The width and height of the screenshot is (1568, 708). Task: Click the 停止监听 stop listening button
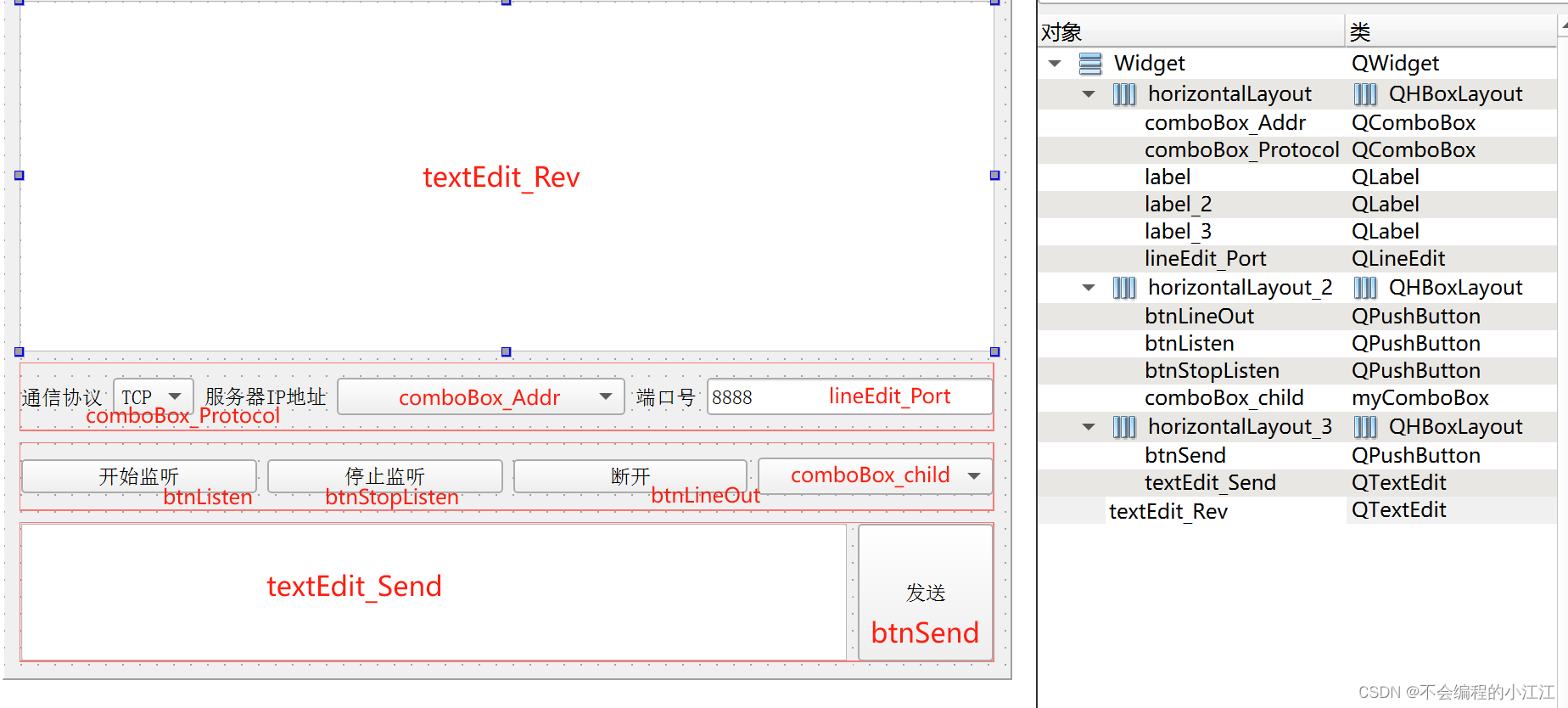click(x=385, y=475)
